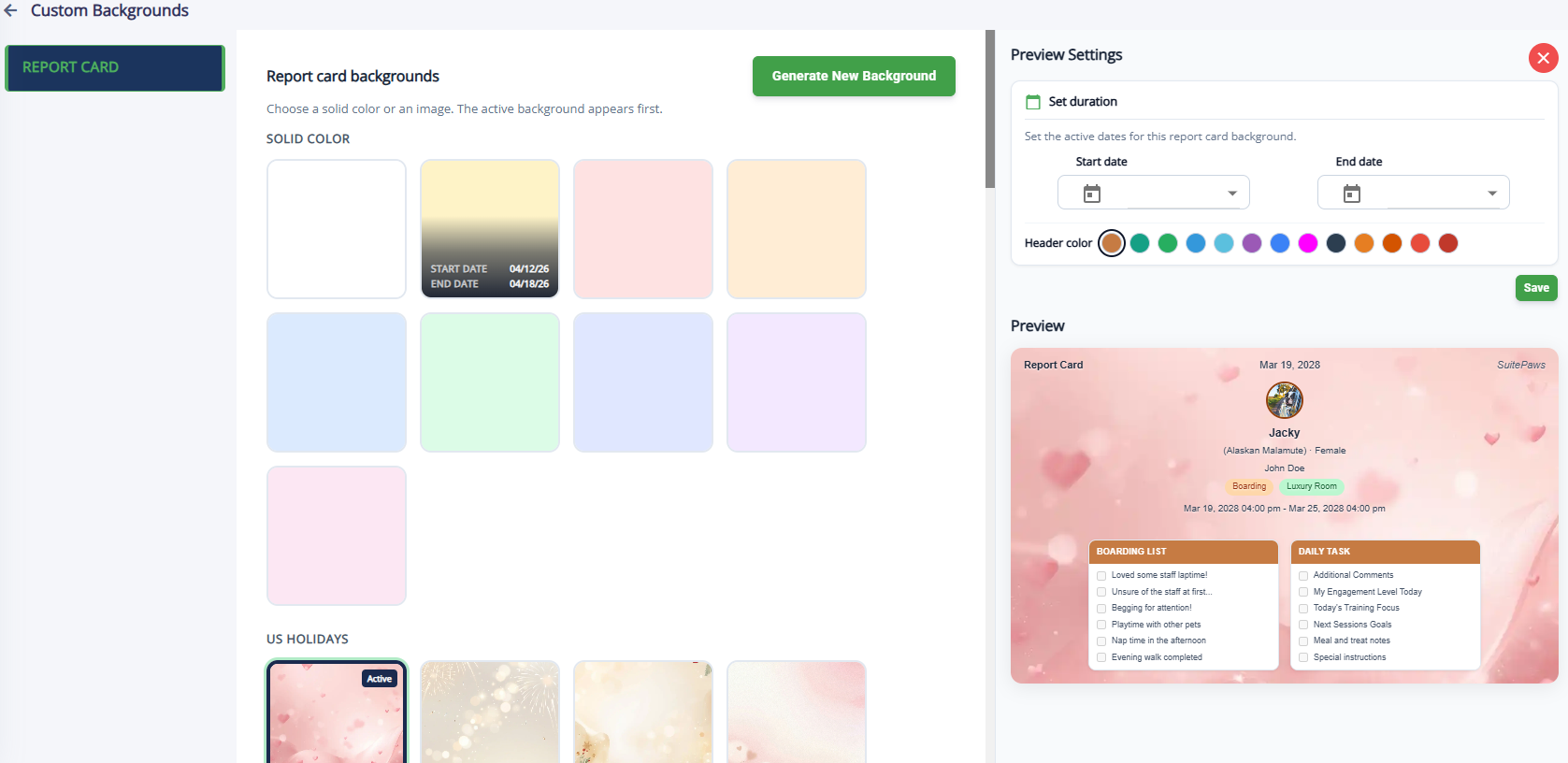Check 'Loved some staff laptime!' checkbox

(x=1101, y=576)
